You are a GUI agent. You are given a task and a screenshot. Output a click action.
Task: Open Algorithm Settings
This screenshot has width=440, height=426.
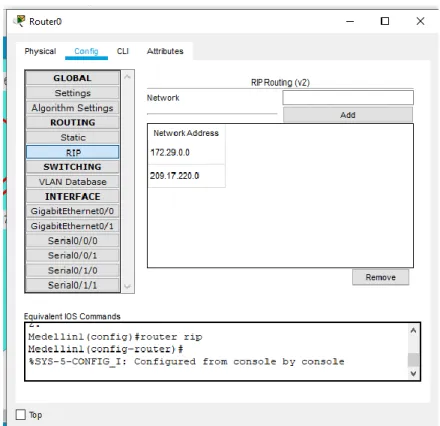click(72, 108)
